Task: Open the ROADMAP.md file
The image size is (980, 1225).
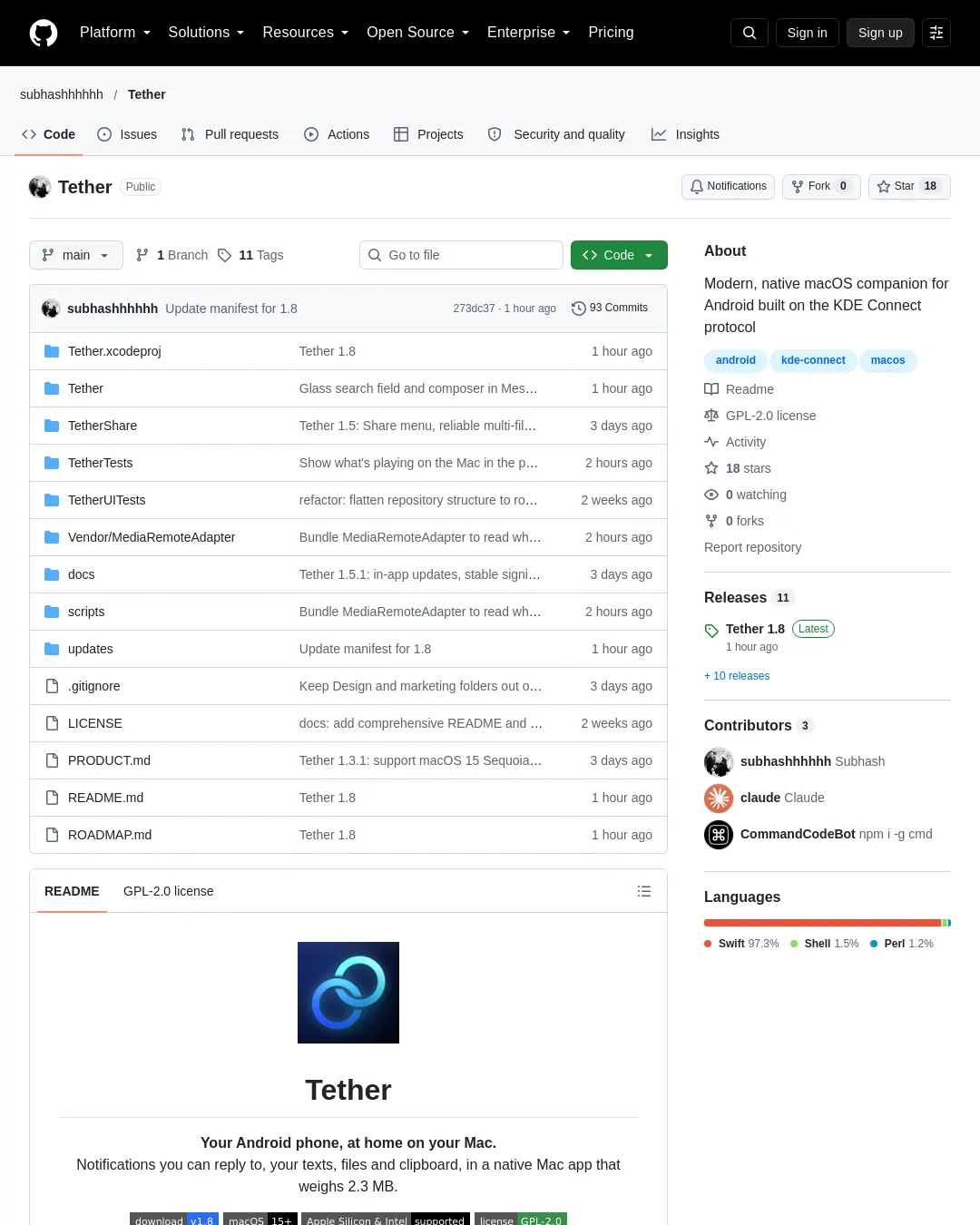Action: click(x=110, y=835)
